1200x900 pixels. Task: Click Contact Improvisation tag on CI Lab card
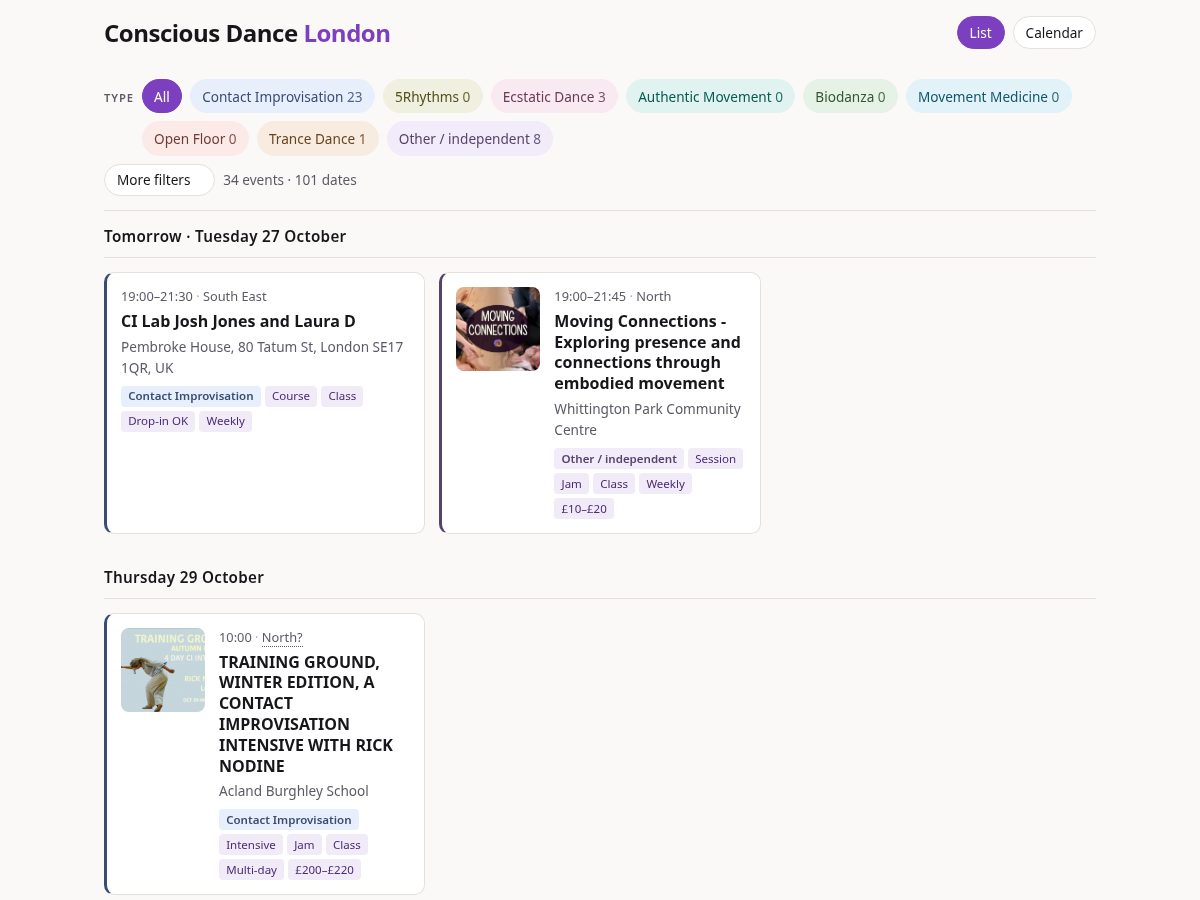pos(191,396)
